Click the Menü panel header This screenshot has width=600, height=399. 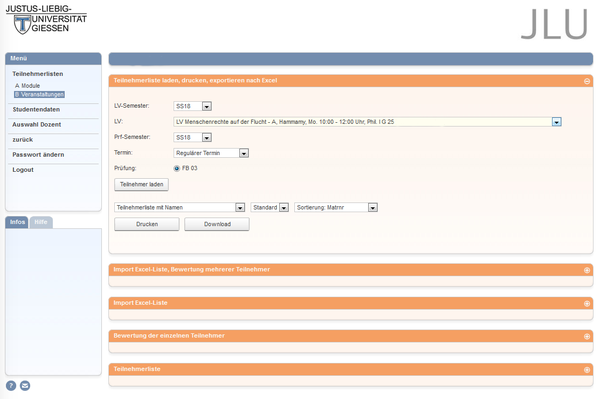pyautogui.click(x=53, y=59)
